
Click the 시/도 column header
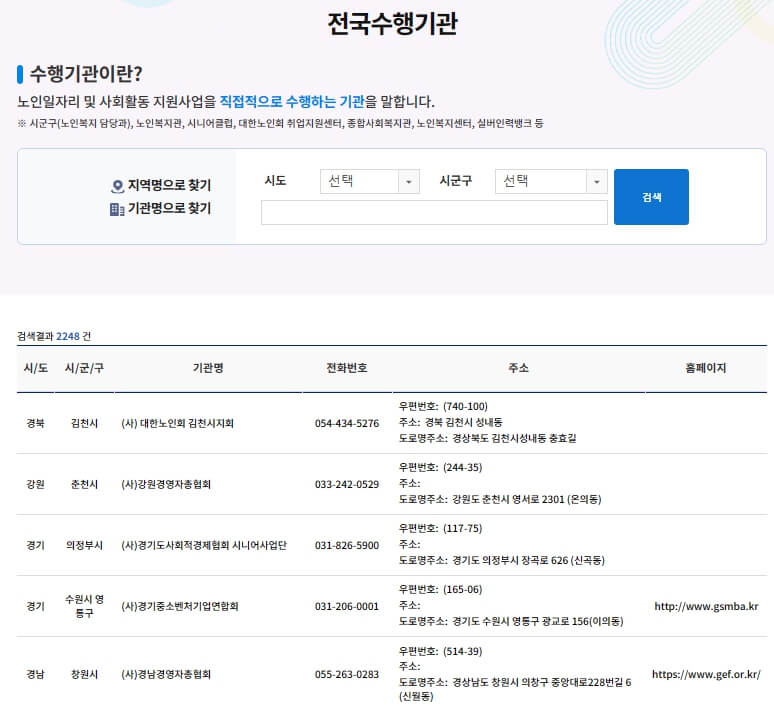point(36,368)
